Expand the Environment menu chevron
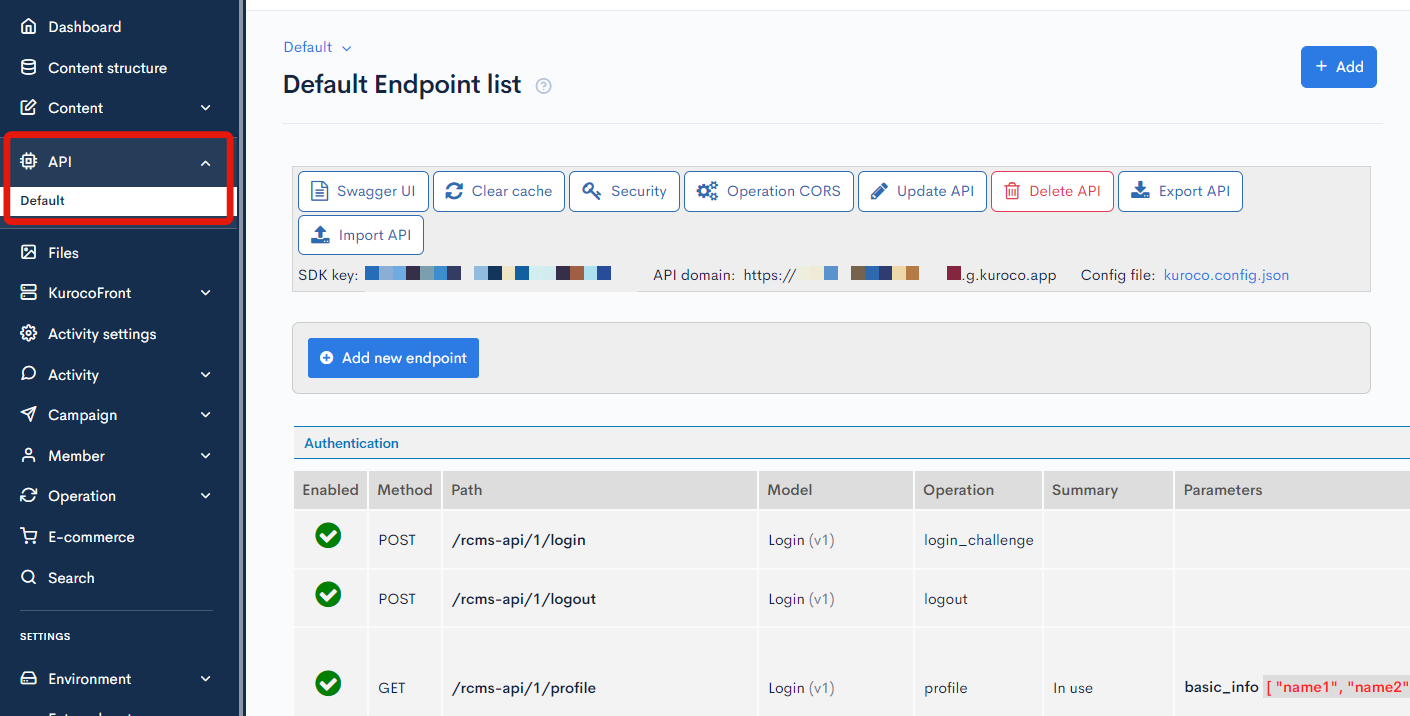This screenshot has width=1410, height=716. pos(206,679)
